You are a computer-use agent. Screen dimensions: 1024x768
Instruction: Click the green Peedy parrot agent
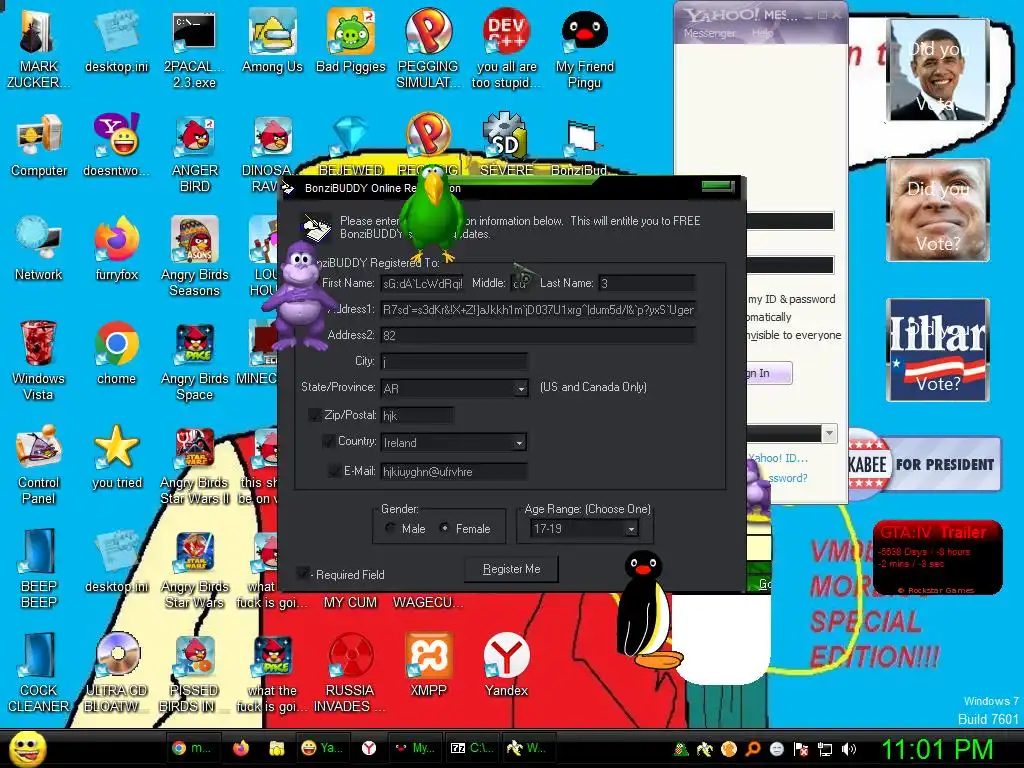[x=432, y=212]
